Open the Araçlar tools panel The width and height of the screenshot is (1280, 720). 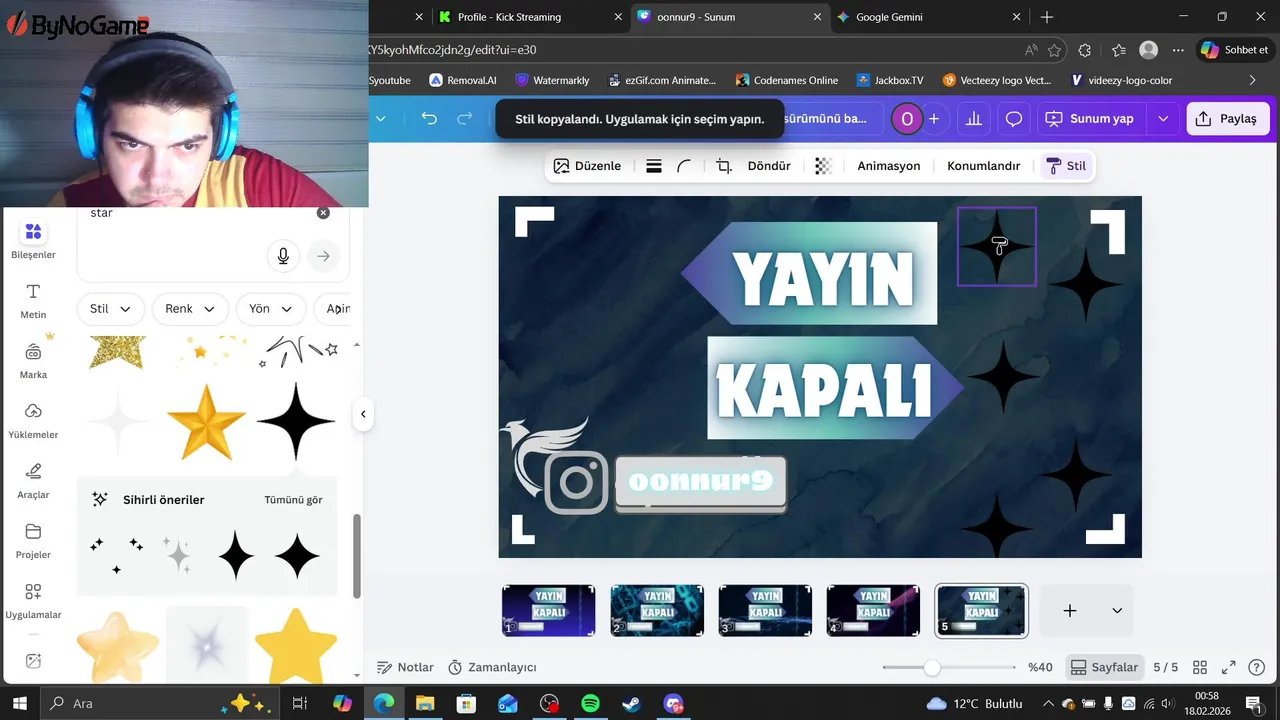pyautogui.click(x=33, y=480)
